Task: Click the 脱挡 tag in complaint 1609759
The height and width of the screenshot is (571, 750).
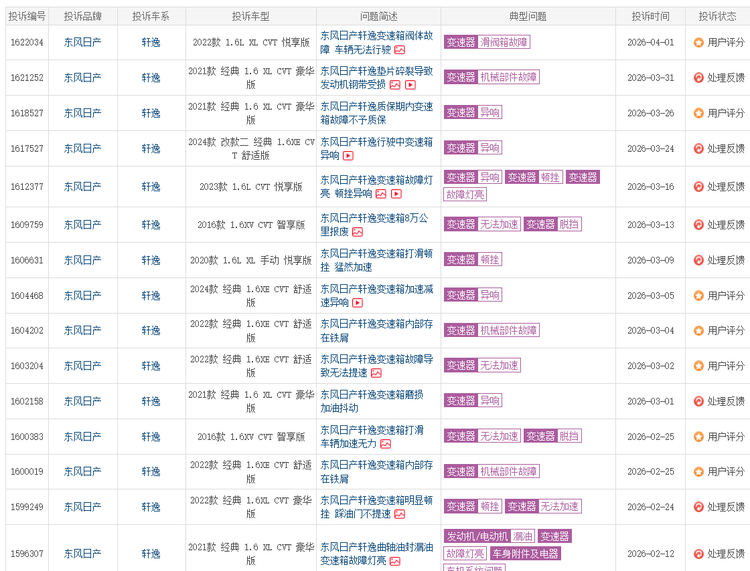Action: (568, 225)
